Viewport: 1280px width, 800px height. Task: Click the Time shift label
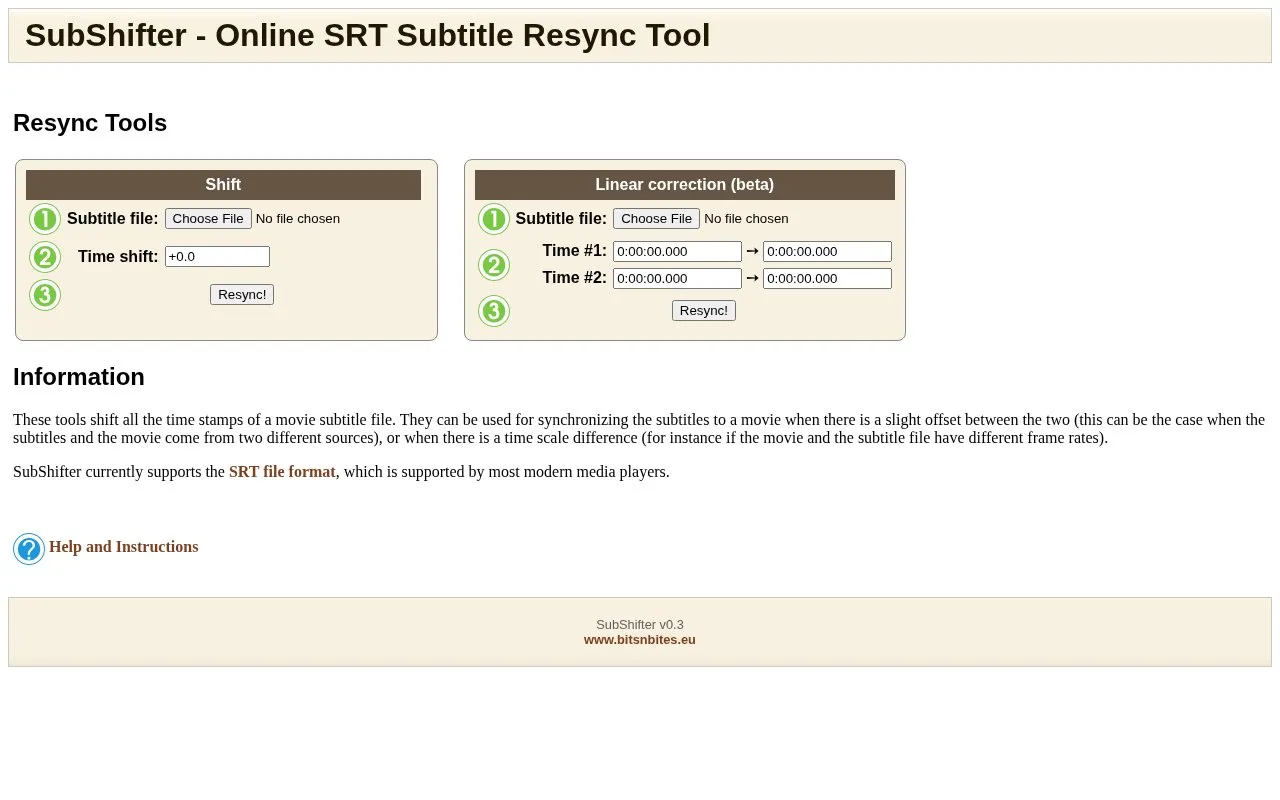[118, 257]
